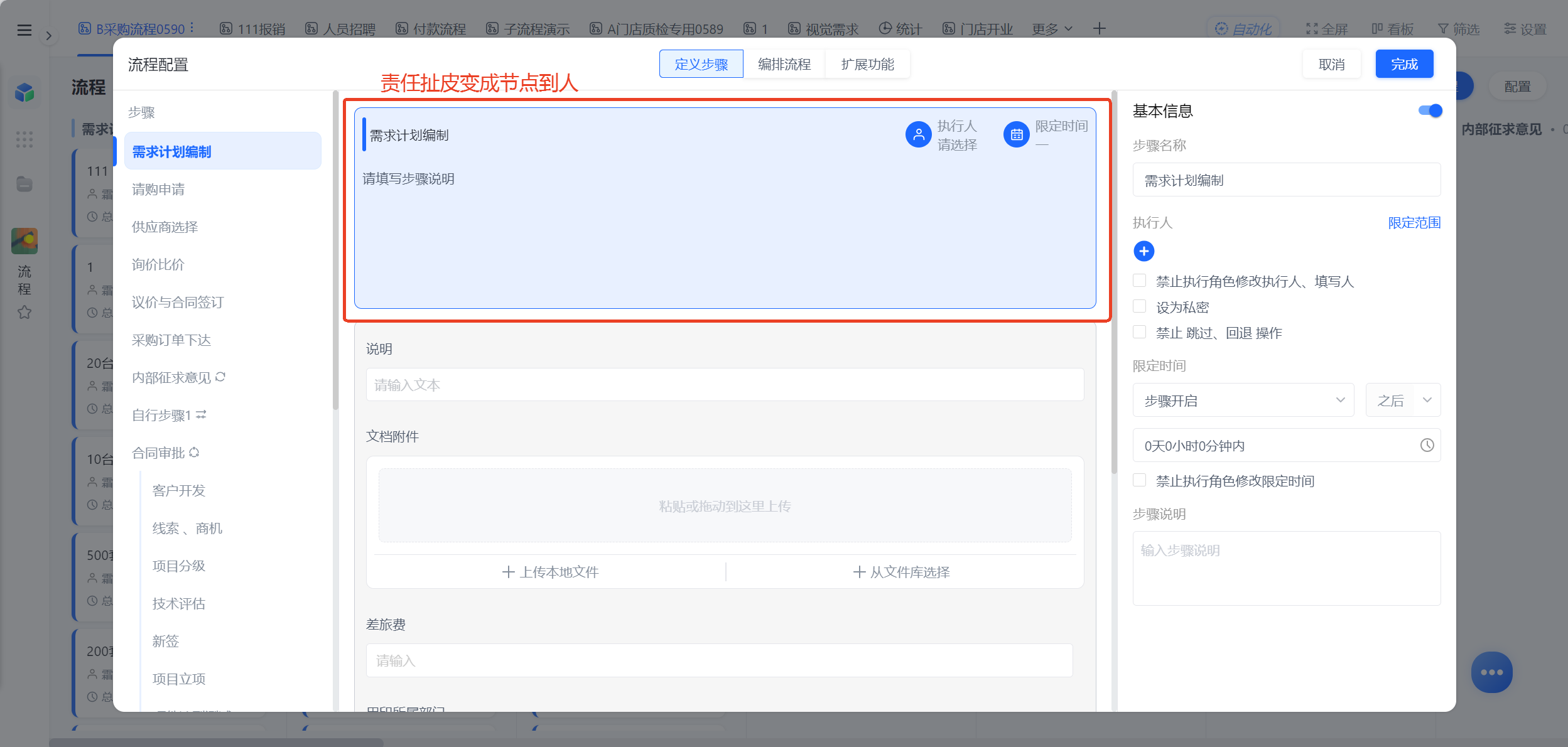This screenshot has width=1568, height=747.
Task: Click 上传本地文件 button
Action: tap(550, 572)
